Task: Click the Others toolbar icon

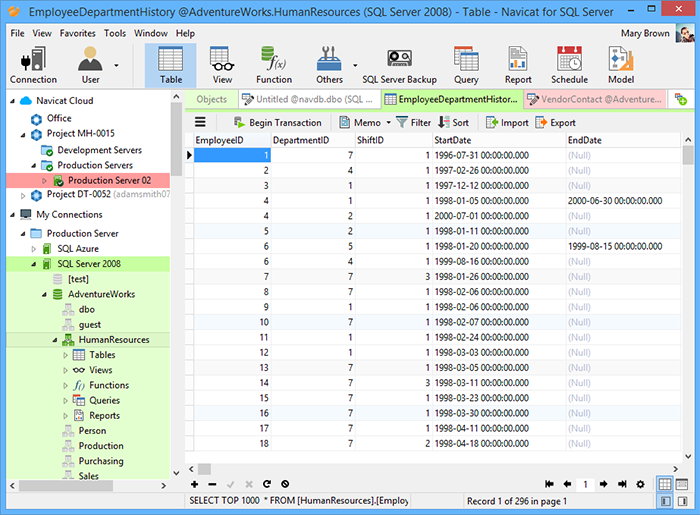Action: click(329, 66)
